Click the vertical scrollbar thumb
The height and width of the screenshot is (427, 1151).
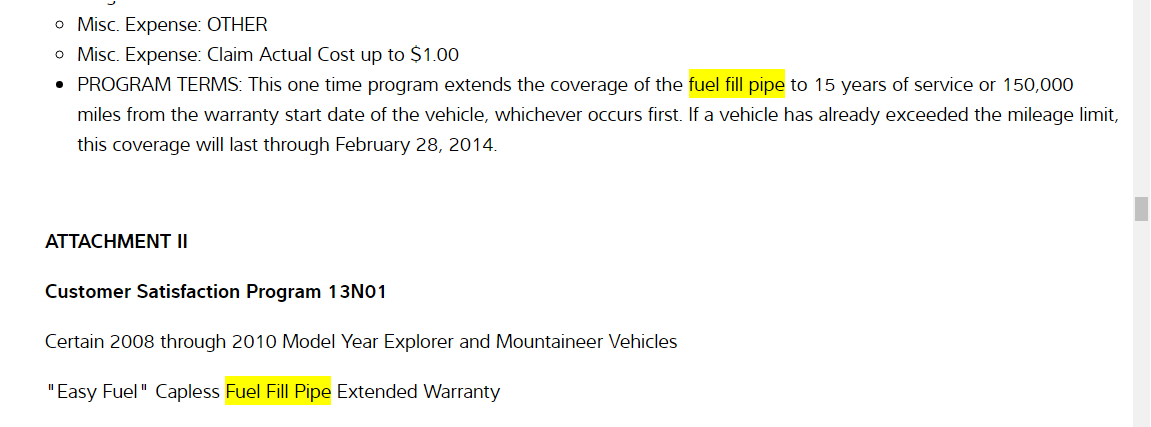pos(1141,209)
